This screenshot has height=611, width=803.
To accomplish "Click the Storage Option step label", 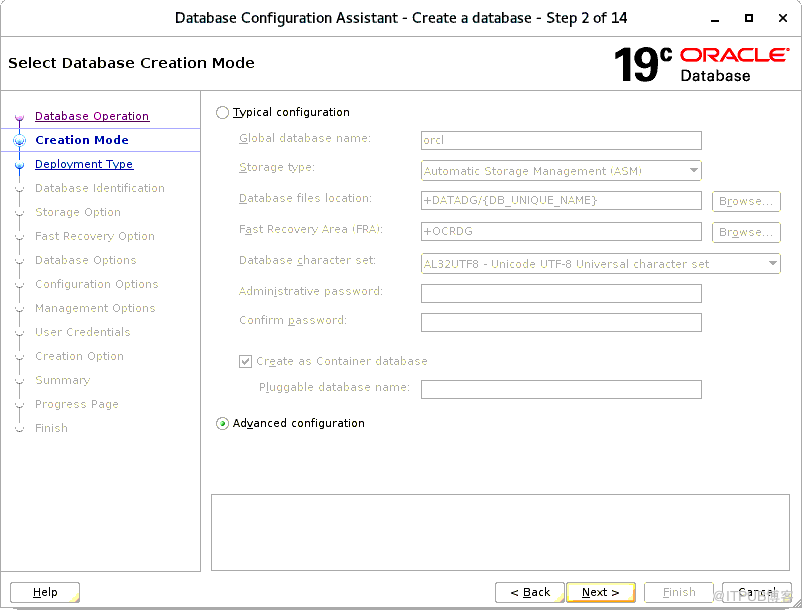I will [78, 212].
